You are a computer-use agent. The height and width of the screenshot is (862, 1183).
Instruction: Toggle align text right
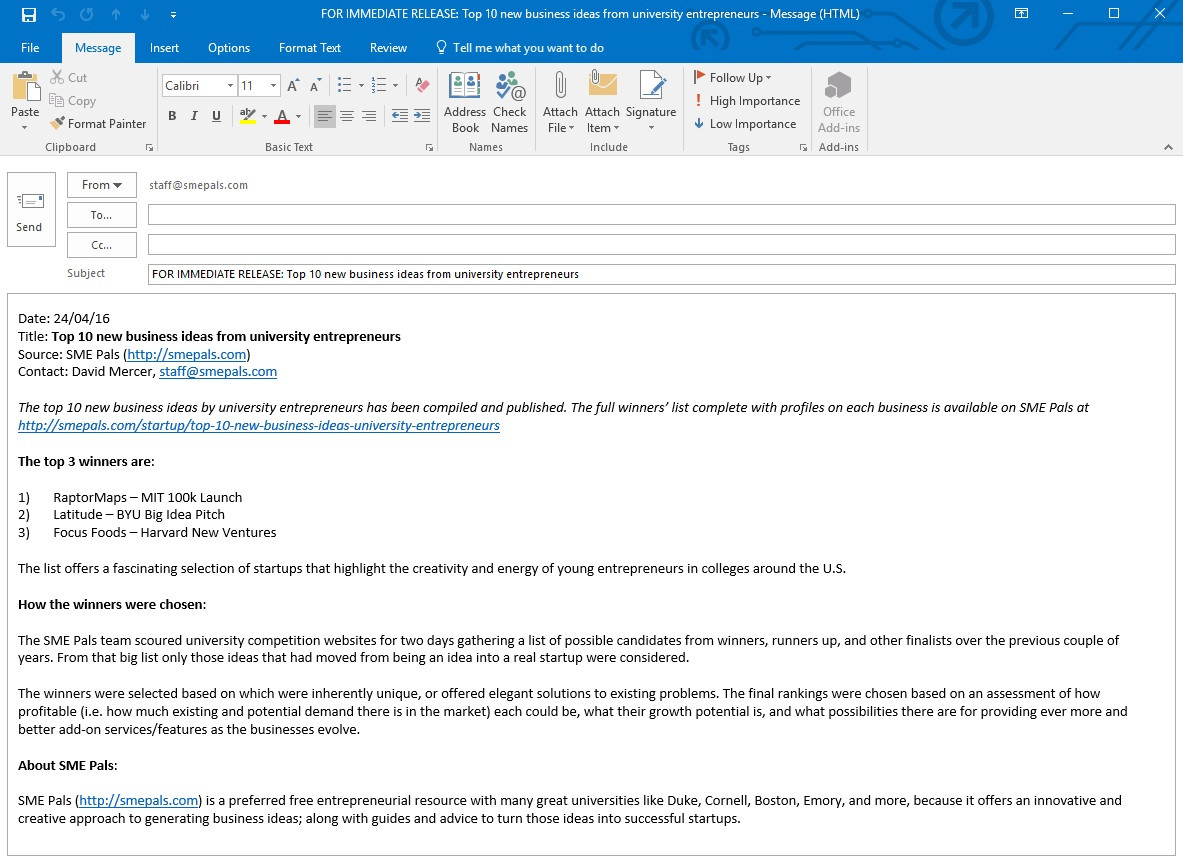(369, 116)
